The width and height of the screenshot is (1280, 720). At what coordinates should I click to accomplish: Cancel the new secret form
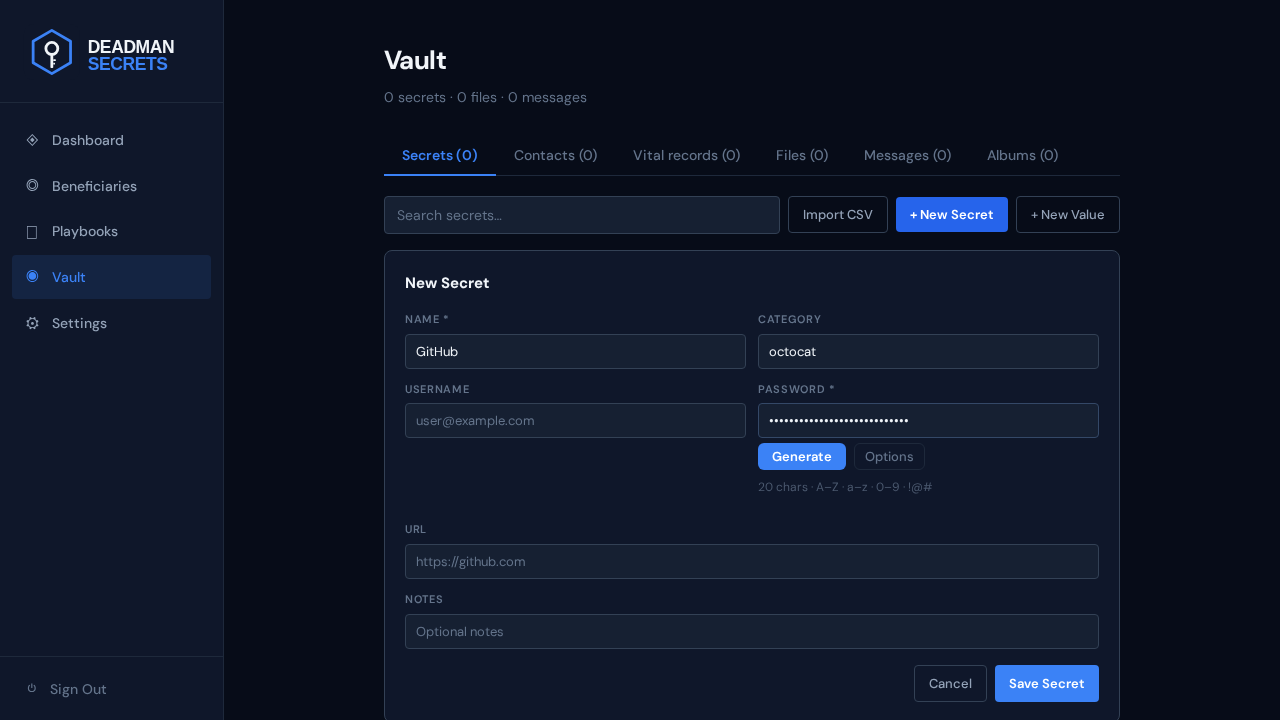pyautogui.click(x=950, y=683)
